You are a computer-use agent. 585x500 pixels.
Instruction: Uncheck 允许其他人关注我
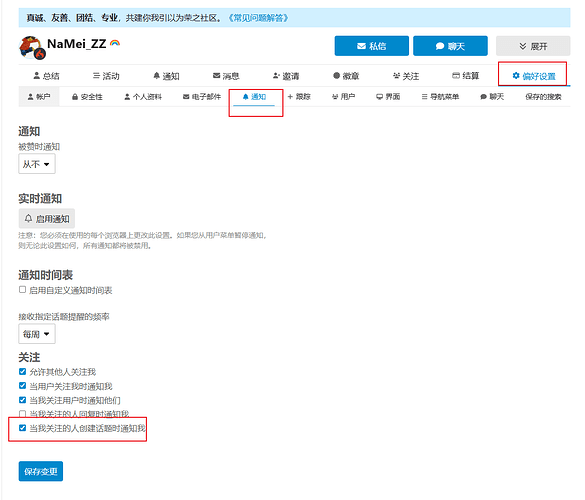pos(22,372)
